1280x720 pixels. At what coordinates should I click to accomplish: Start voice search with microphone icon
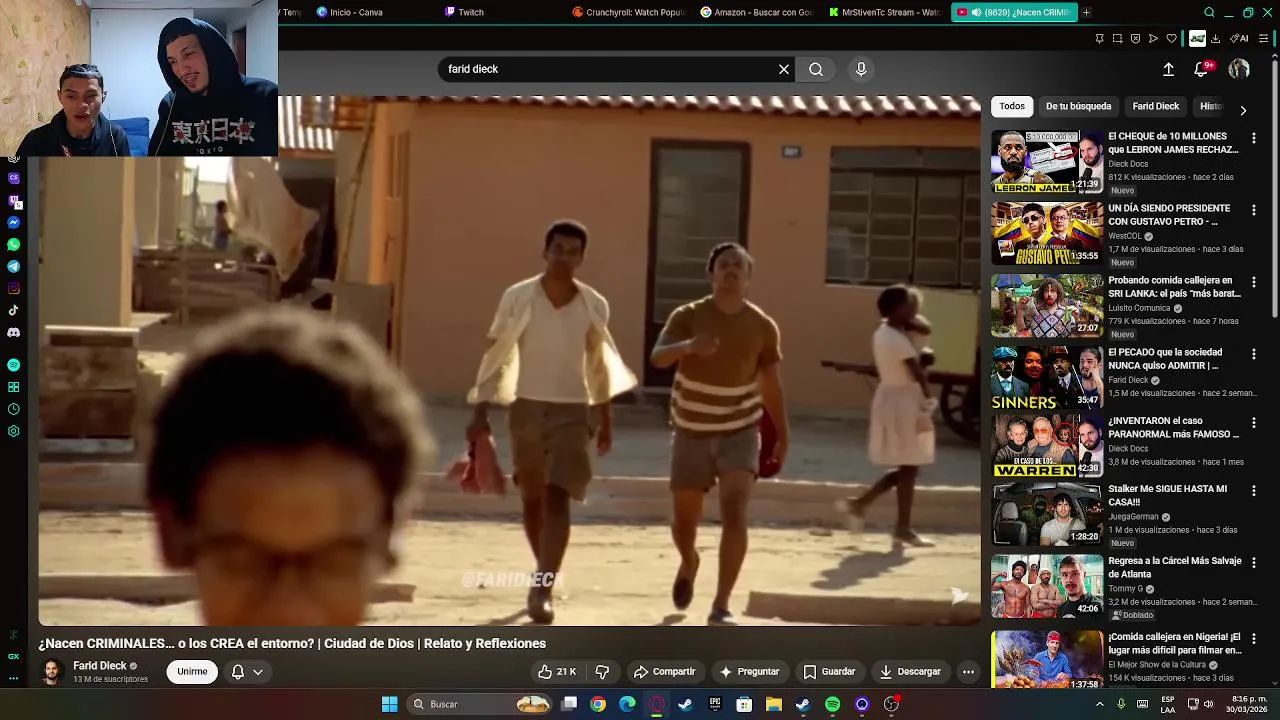click(861, 69)
